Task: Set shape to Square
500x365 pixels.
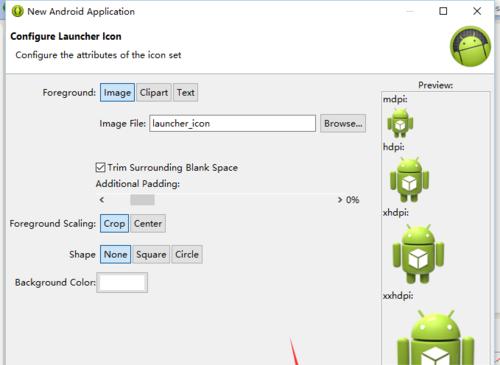Action: point(151,255)
